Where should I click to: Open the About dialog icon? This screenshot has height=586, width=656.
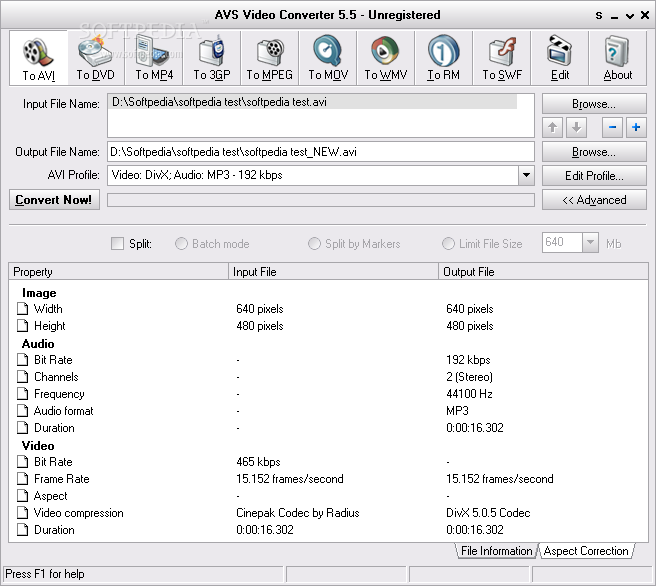point(618,58)
